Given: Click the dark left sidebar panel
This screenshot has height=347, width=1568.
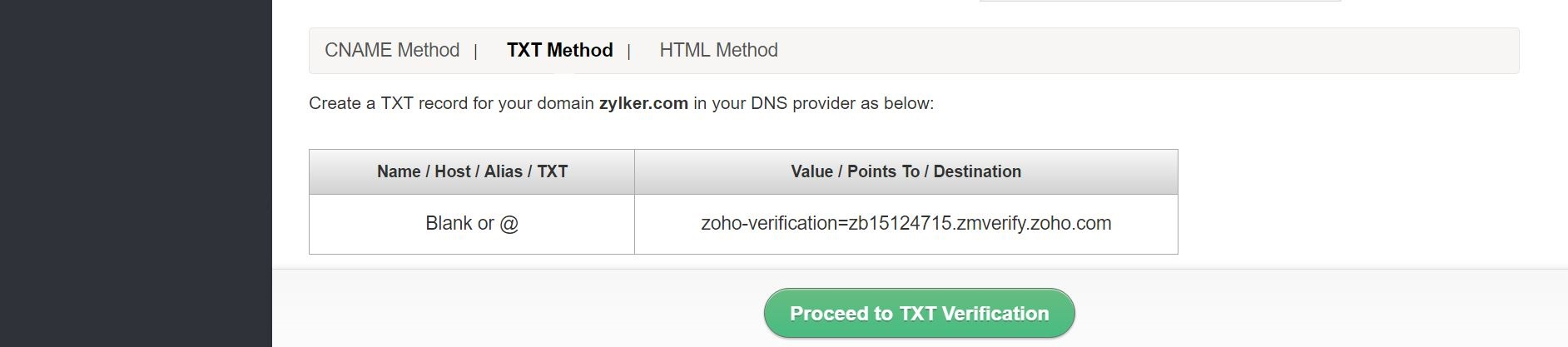Looking at the screenshot, I should click(136, 173).
